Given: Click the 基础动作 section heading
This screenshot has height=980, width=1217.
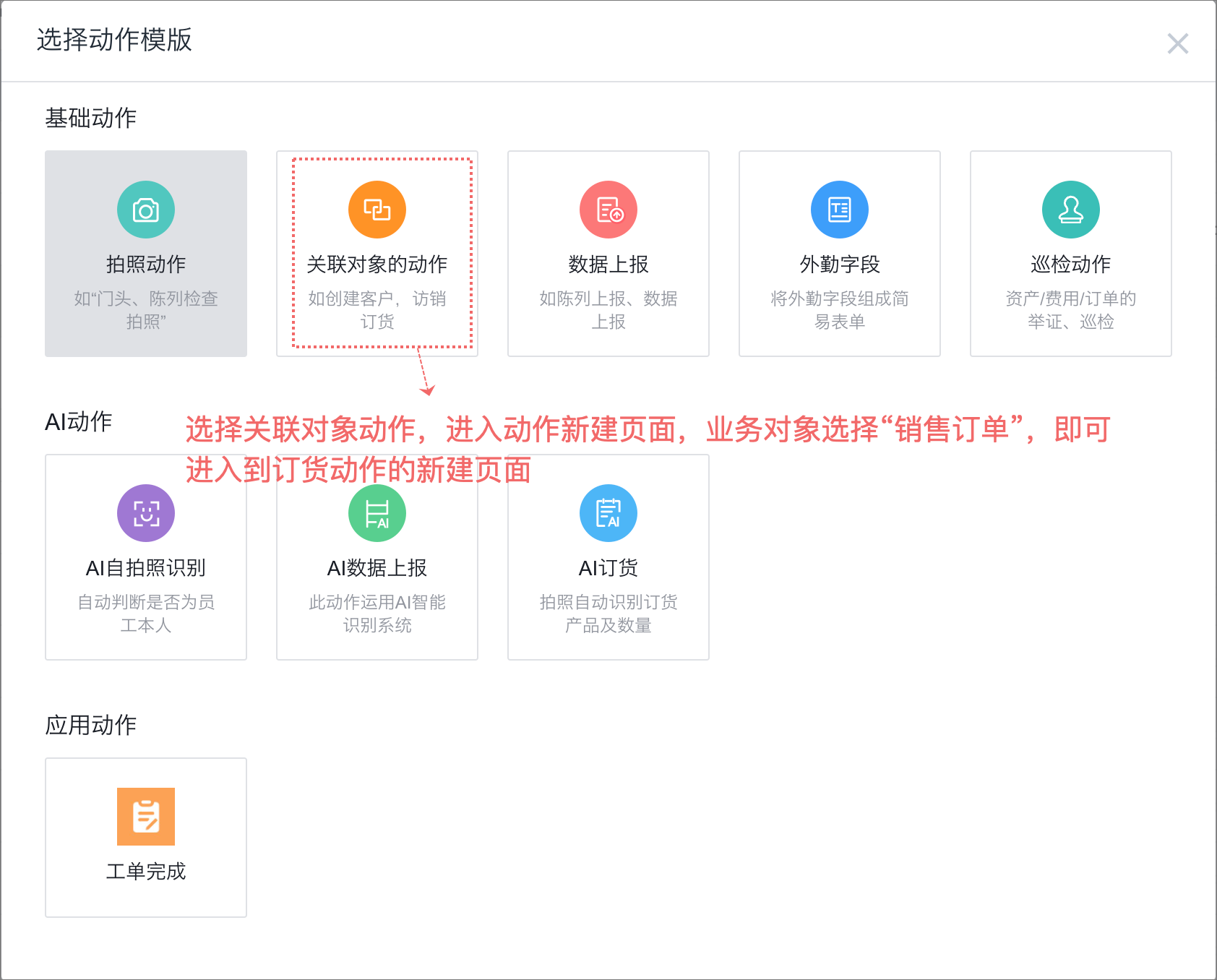Looking at the screenshot, I should (x=91, y=118).
